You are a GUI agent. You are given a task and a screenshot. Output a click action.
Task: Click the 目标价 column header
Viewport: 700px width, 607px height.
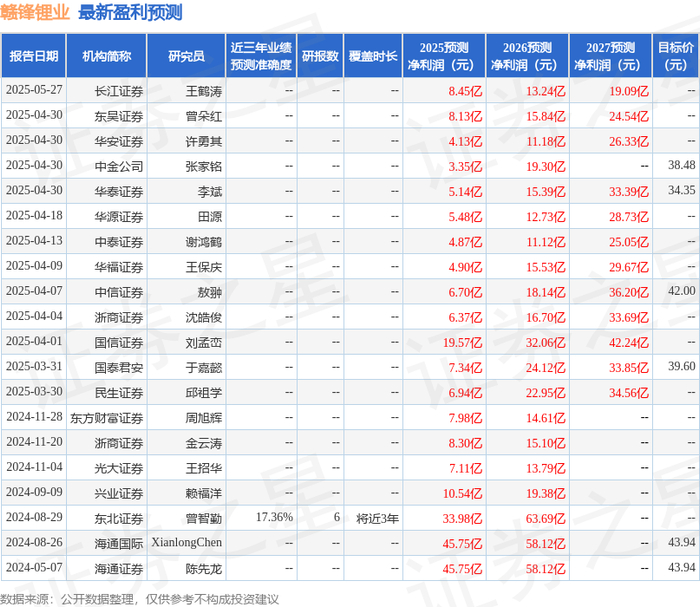pyautogui.click(x=676, y=56)
